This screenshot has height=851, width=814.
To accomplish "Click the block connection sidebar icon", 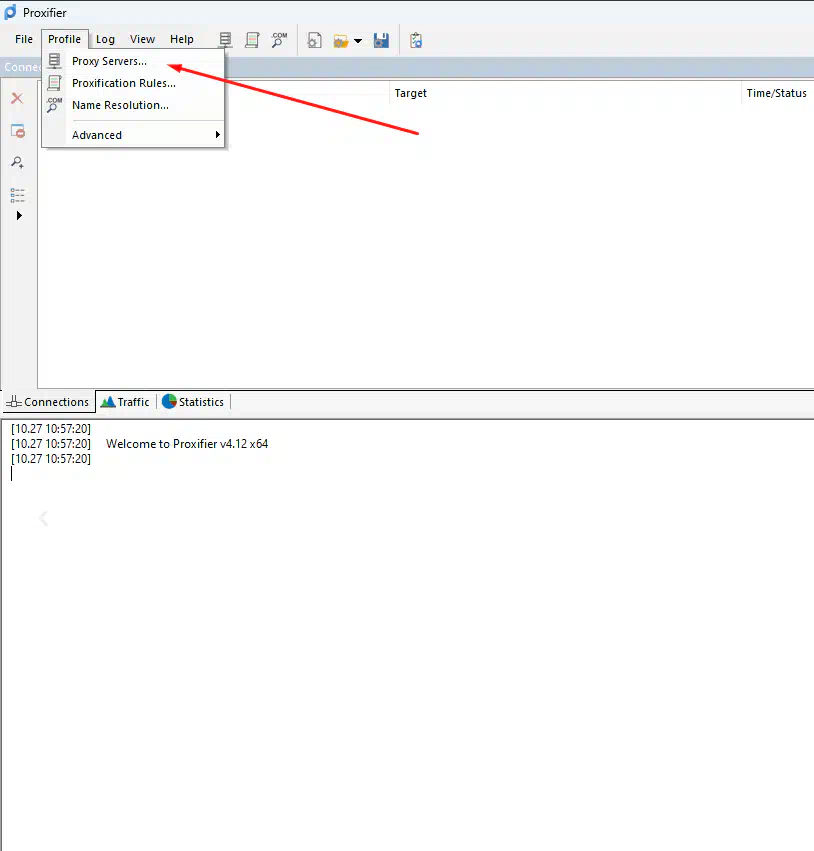I will click(18, 131).
